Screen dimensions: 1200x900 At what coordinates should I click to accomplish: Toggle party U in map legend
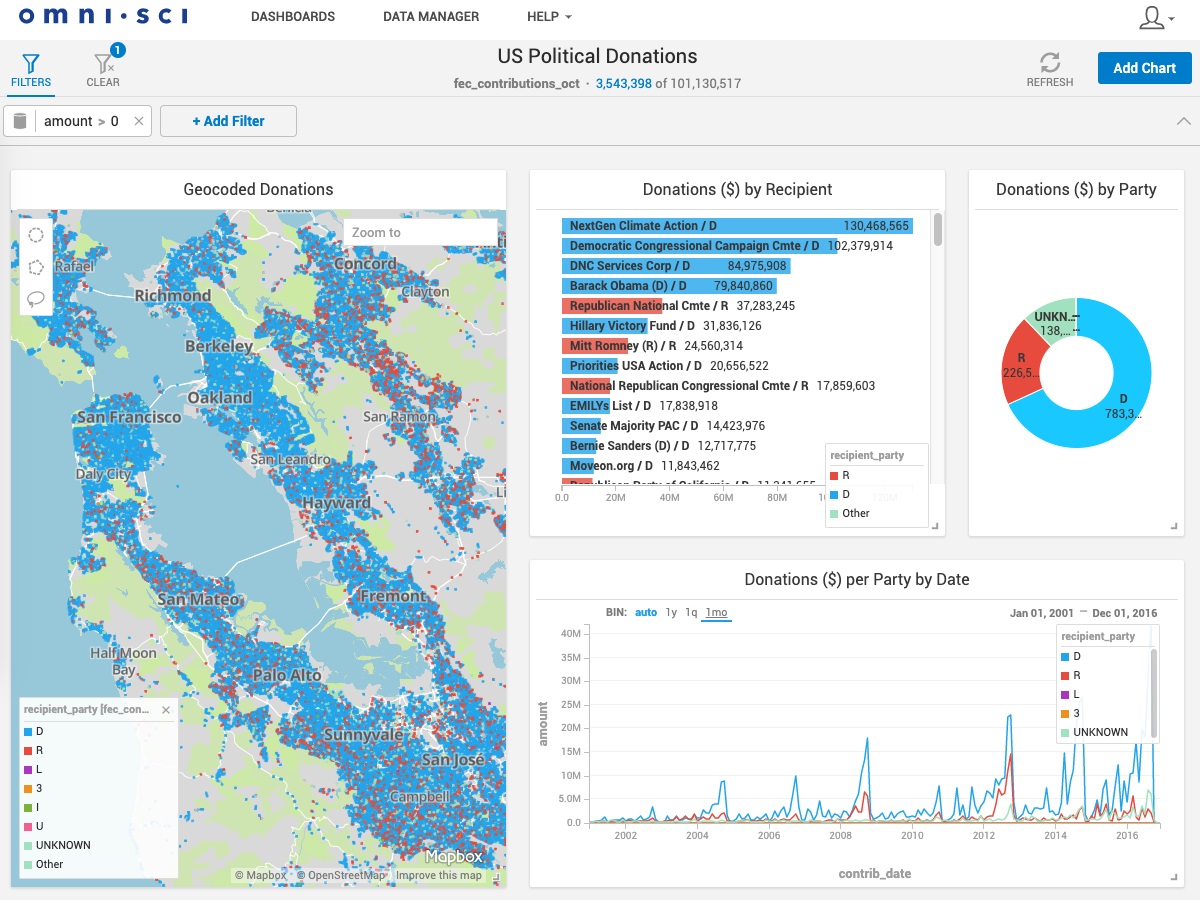[x=34, y=826]
